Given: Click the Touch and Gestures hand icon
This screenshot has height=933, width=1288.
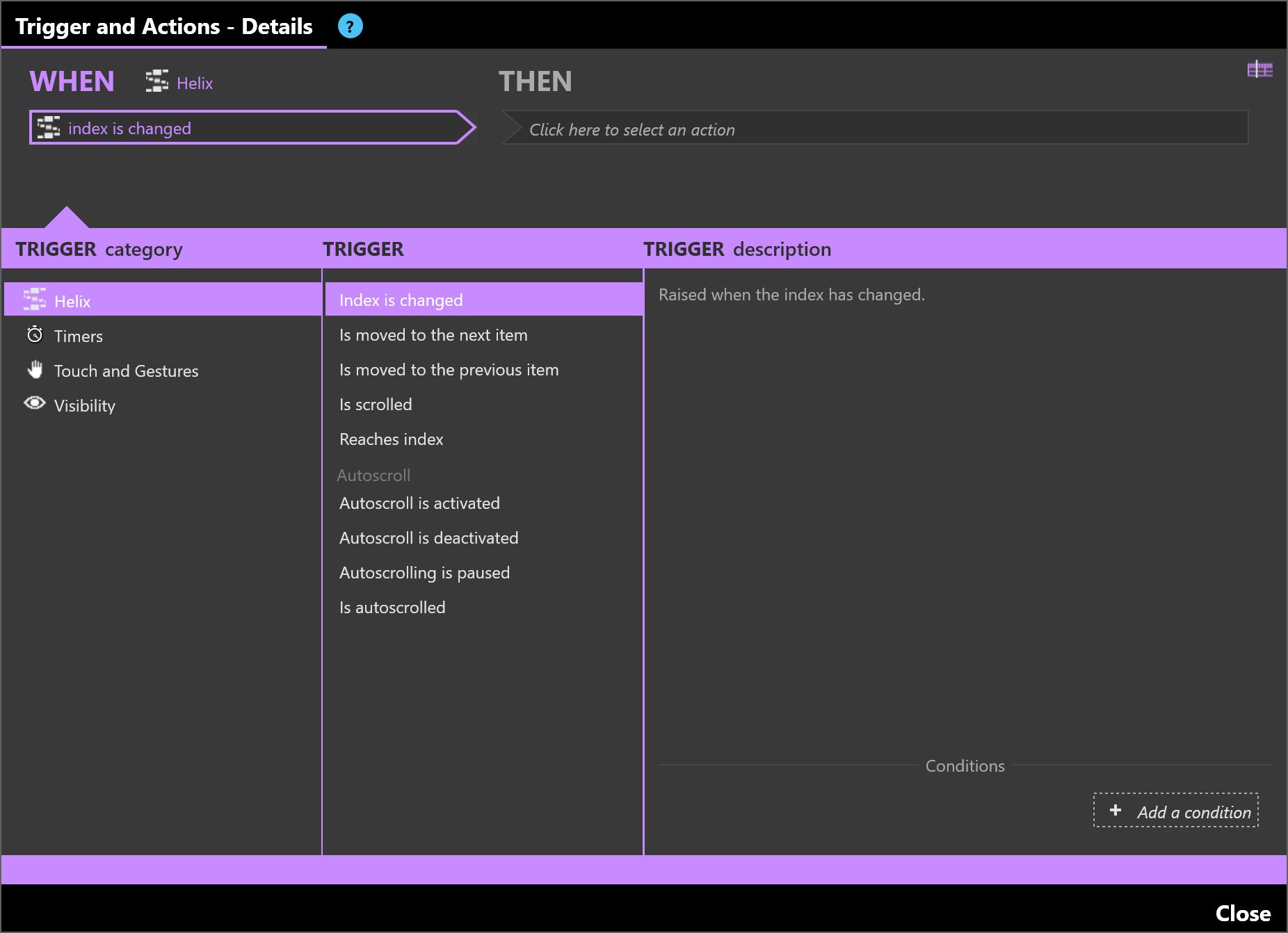Looking at the screenshot, I should [35, 369].
